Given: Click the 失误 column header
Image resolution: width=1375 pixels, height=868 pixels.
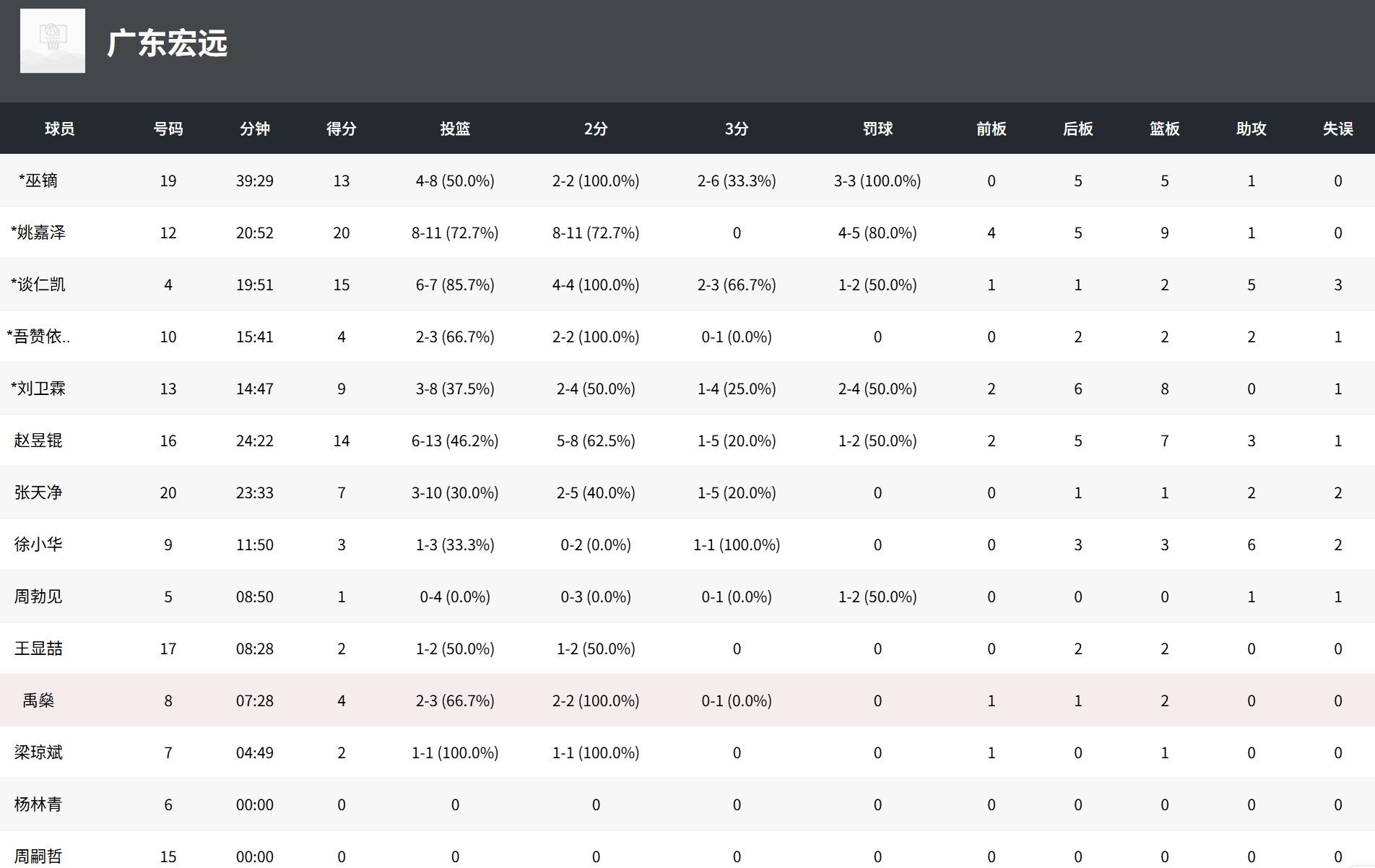Looking at the screenshot, I should (1338, 129).
